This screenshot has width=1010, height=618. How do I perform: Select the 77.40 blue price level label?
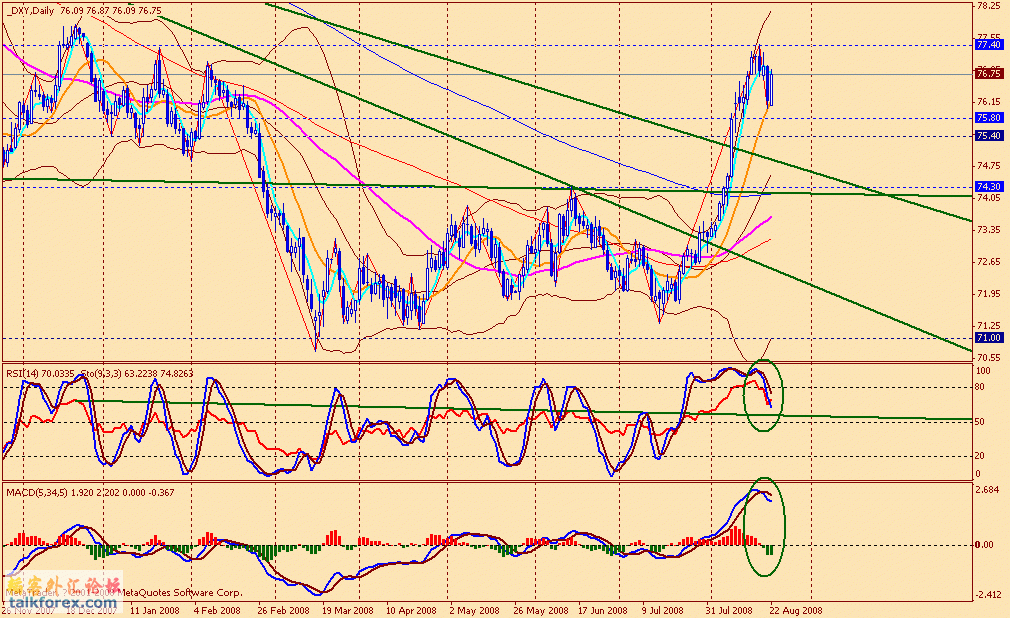tap(988, 45)
